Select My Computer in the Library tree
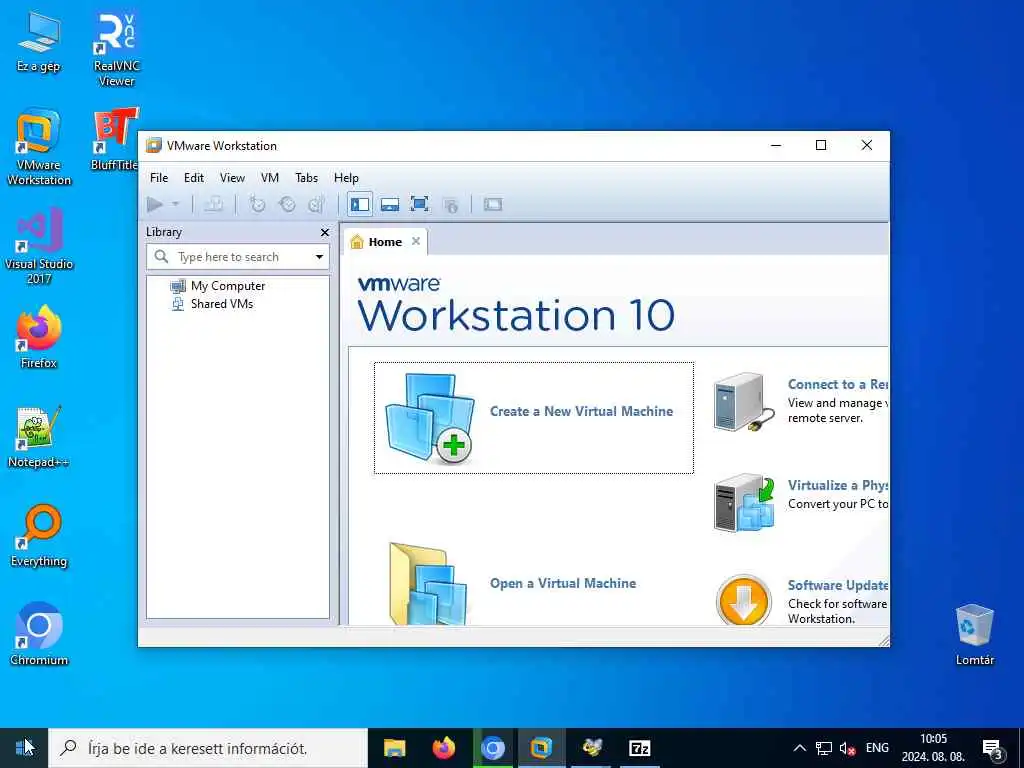1024x768 pixels. click(217, 286)
